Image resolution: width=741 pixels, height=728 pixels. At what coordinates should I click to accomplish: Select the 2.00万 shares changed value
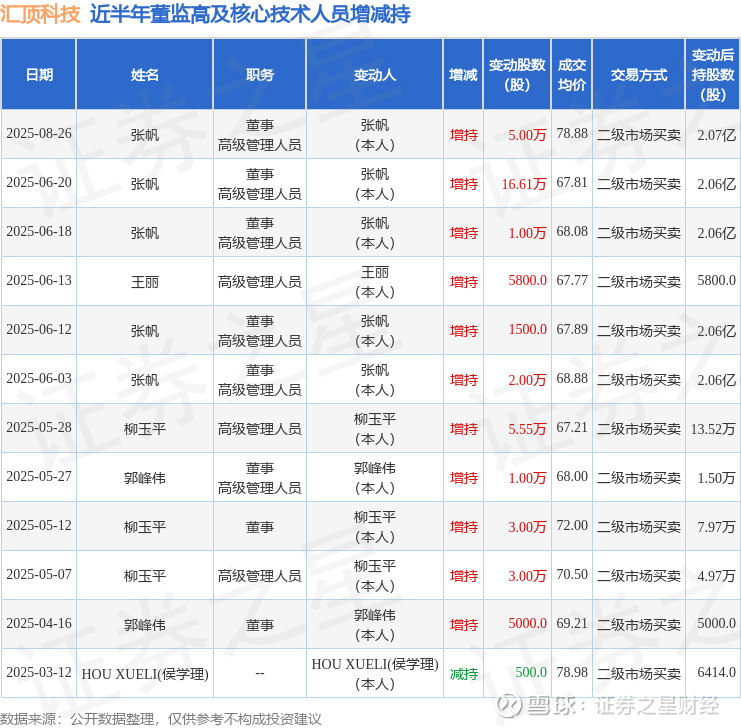pyautogui.click(x=527, y=380)
